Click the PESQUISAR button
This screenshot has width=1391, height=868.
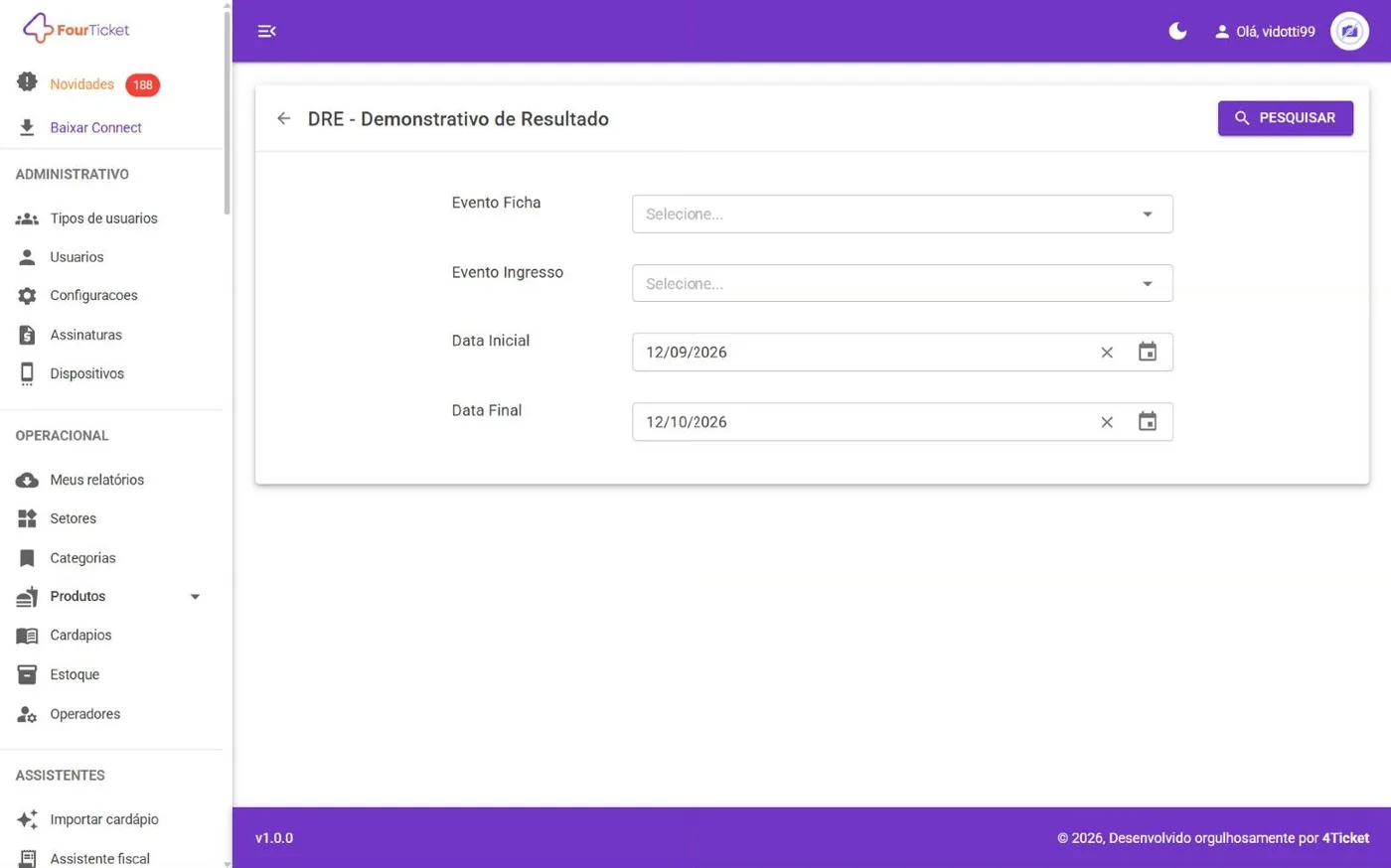click(x=1285, y=118)
